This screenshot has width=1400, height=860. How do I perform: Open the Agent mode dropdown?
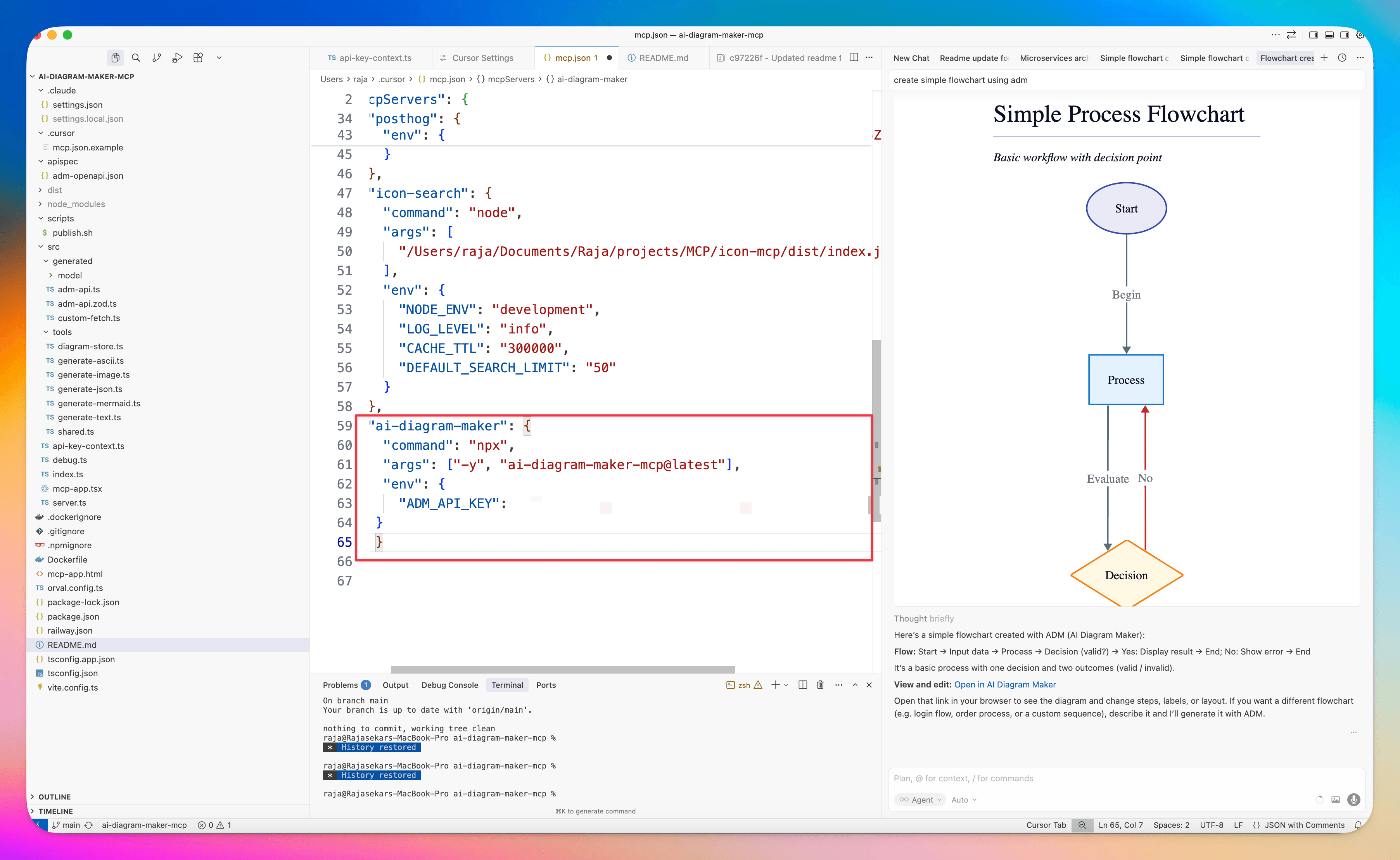click(919, 800)
